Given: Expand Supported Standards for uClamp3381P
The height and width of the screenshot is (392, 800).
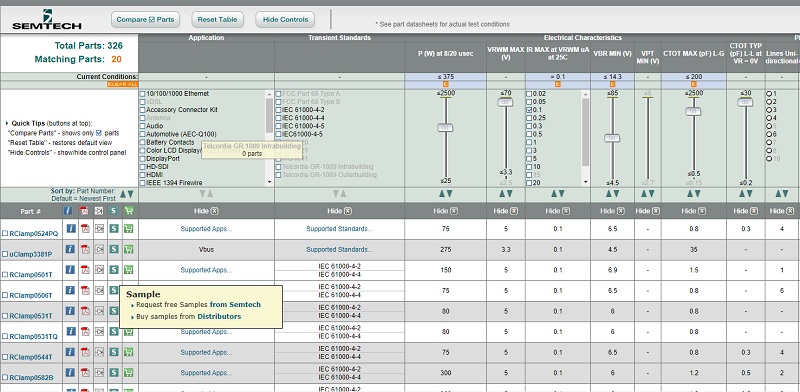Looking at the screenshot, I should tap(339, 250).
